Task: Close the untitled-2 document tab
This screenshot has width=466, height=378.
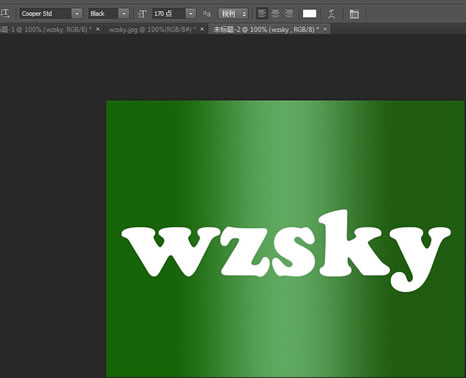Action: tap(325, 29)
